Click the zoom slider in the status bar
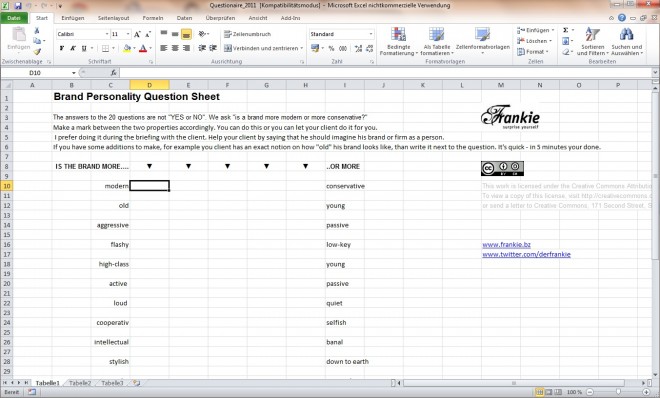Screen dimensions: 660x398 click(x=618, y=392)
